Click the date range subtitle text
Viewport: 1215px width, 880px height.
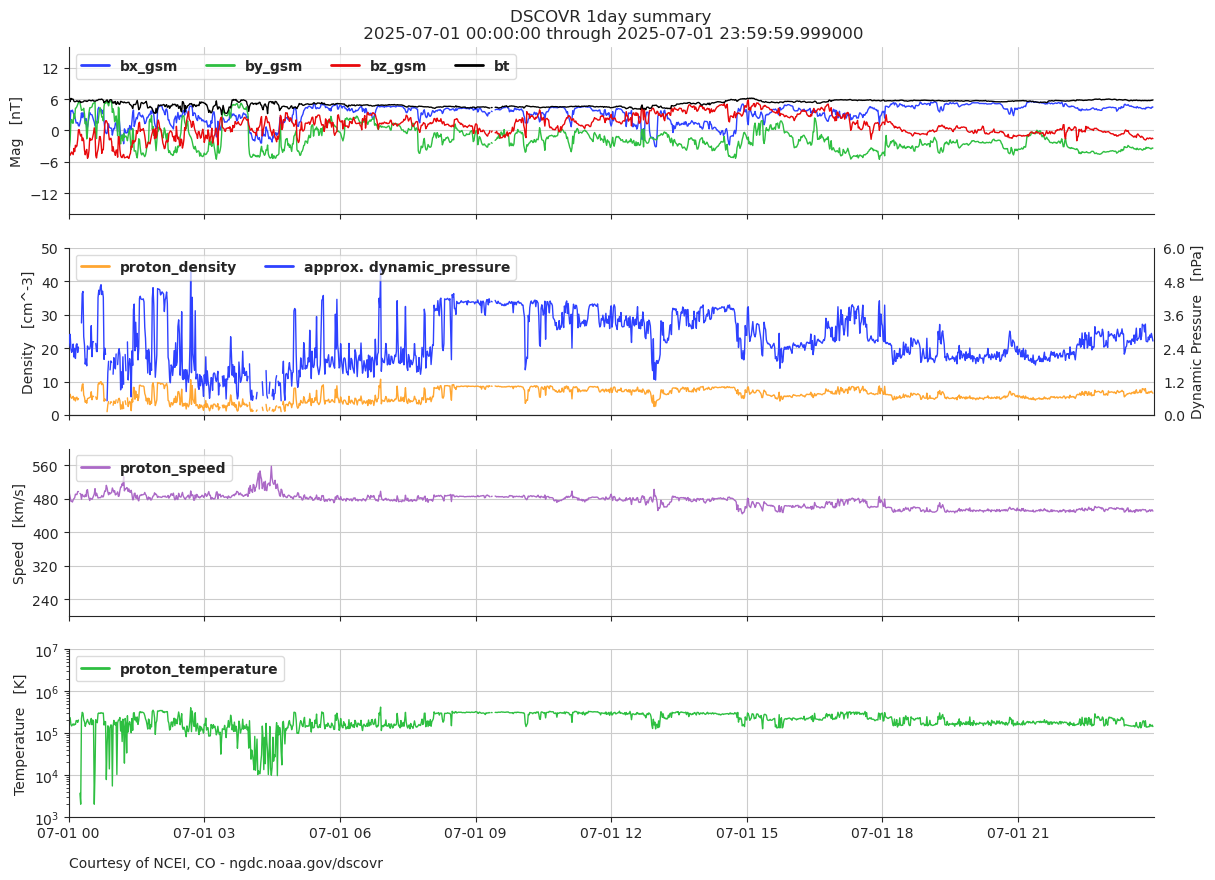coord(612,34)
